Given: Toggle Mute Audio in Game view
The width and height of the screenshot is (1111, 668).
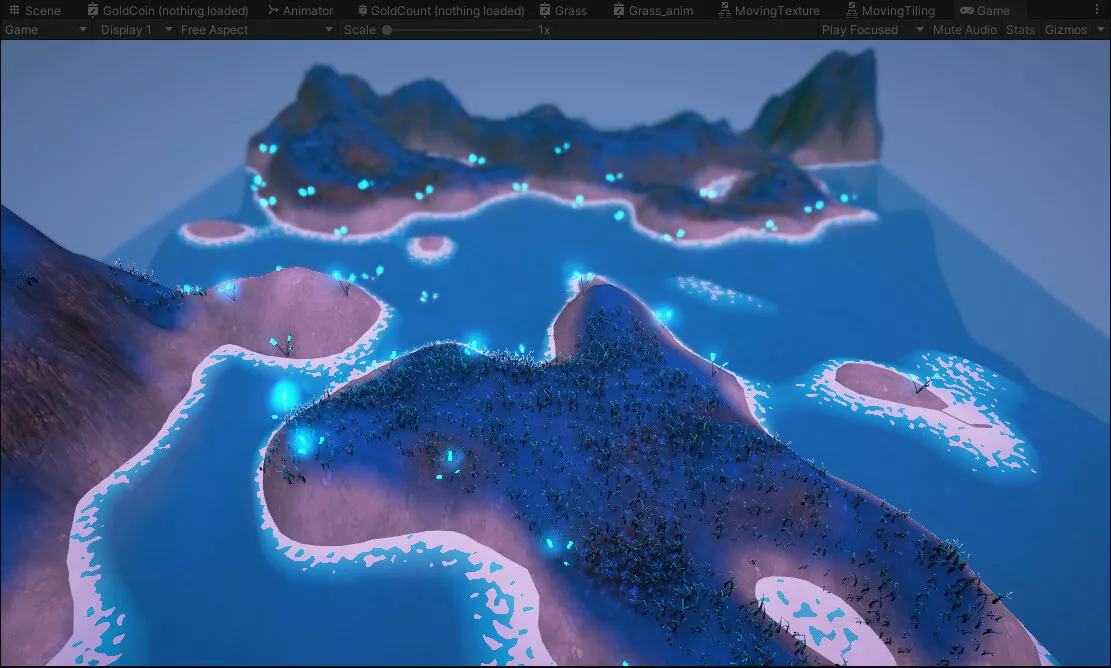Looking at the screenshot, I should 964,30.
